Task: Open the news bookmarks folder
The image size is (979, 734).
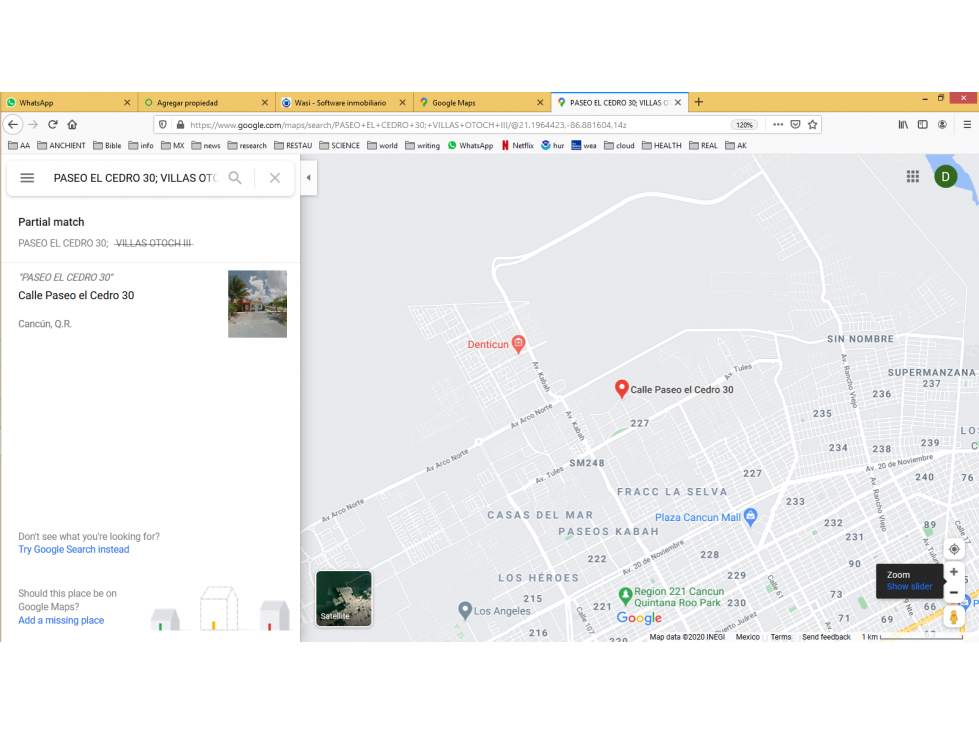Action: [x=206, y=145]
